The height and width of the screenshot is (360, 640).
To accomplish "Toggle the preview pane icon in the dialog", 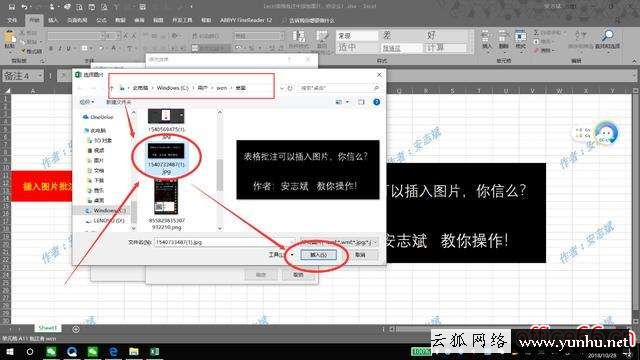I will (361, 102).
